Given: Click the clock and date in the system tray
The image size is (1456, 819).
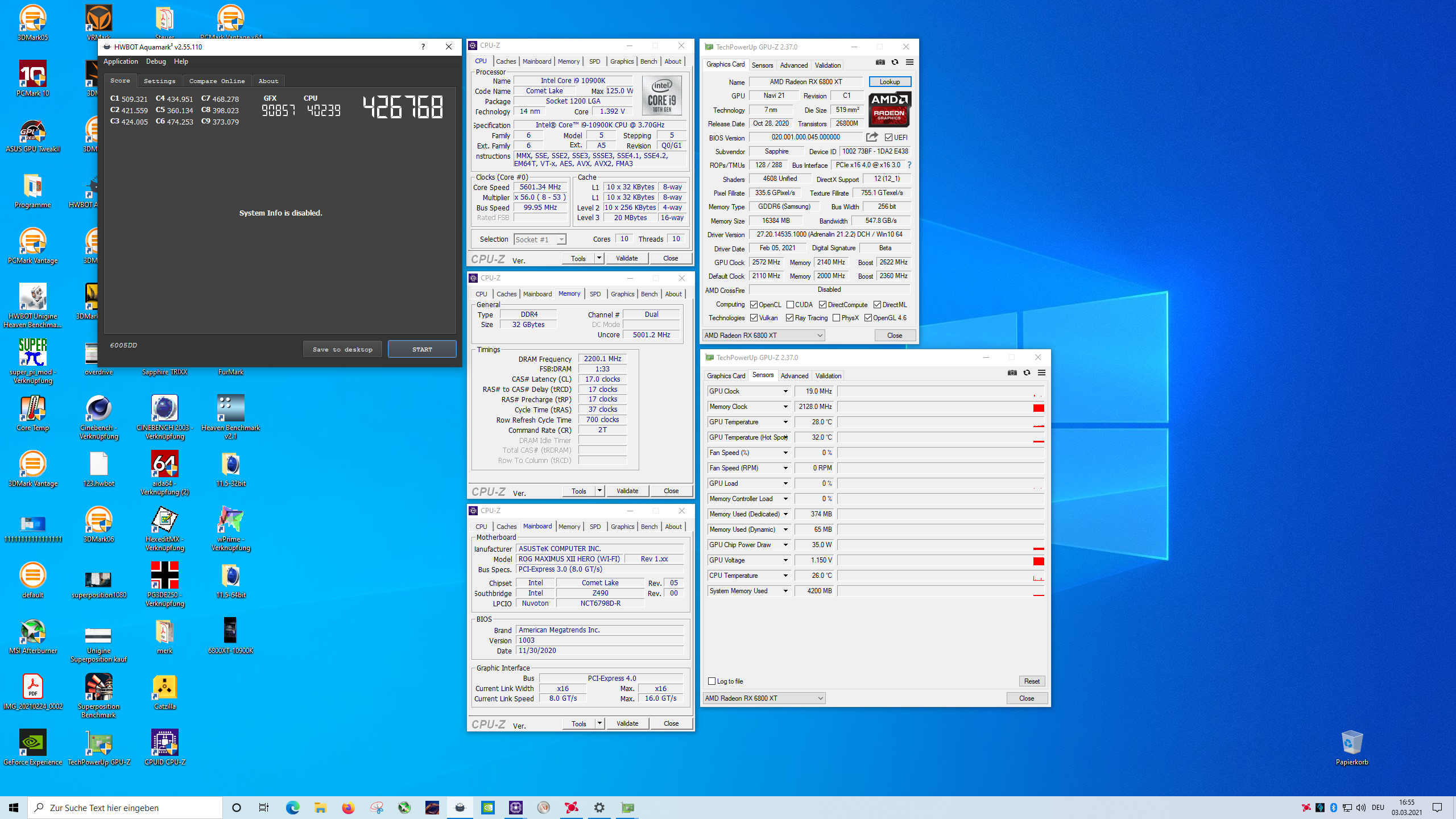Looking at the screenshot, I should (1407, 808).
